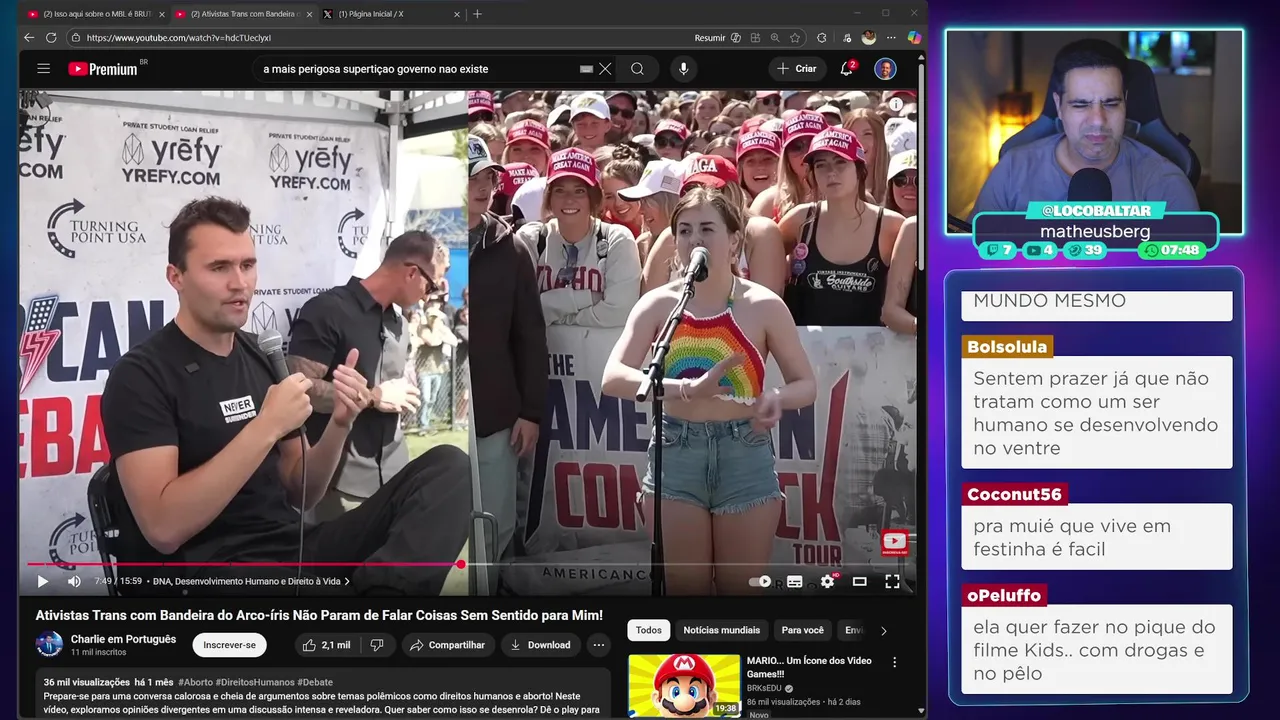Viewport: 1280px width, 720px height.
Task: Select the 'Todos' filter chip
Action: (x=649, y=630)
